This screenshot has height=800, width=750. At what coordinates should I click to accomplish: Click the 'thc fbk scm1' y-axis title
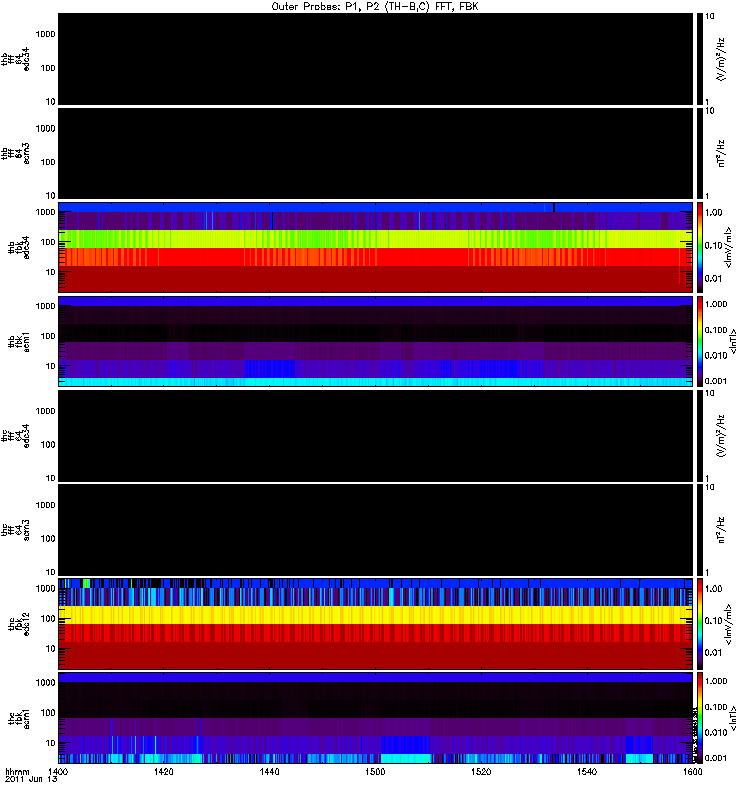pos(18,718)
